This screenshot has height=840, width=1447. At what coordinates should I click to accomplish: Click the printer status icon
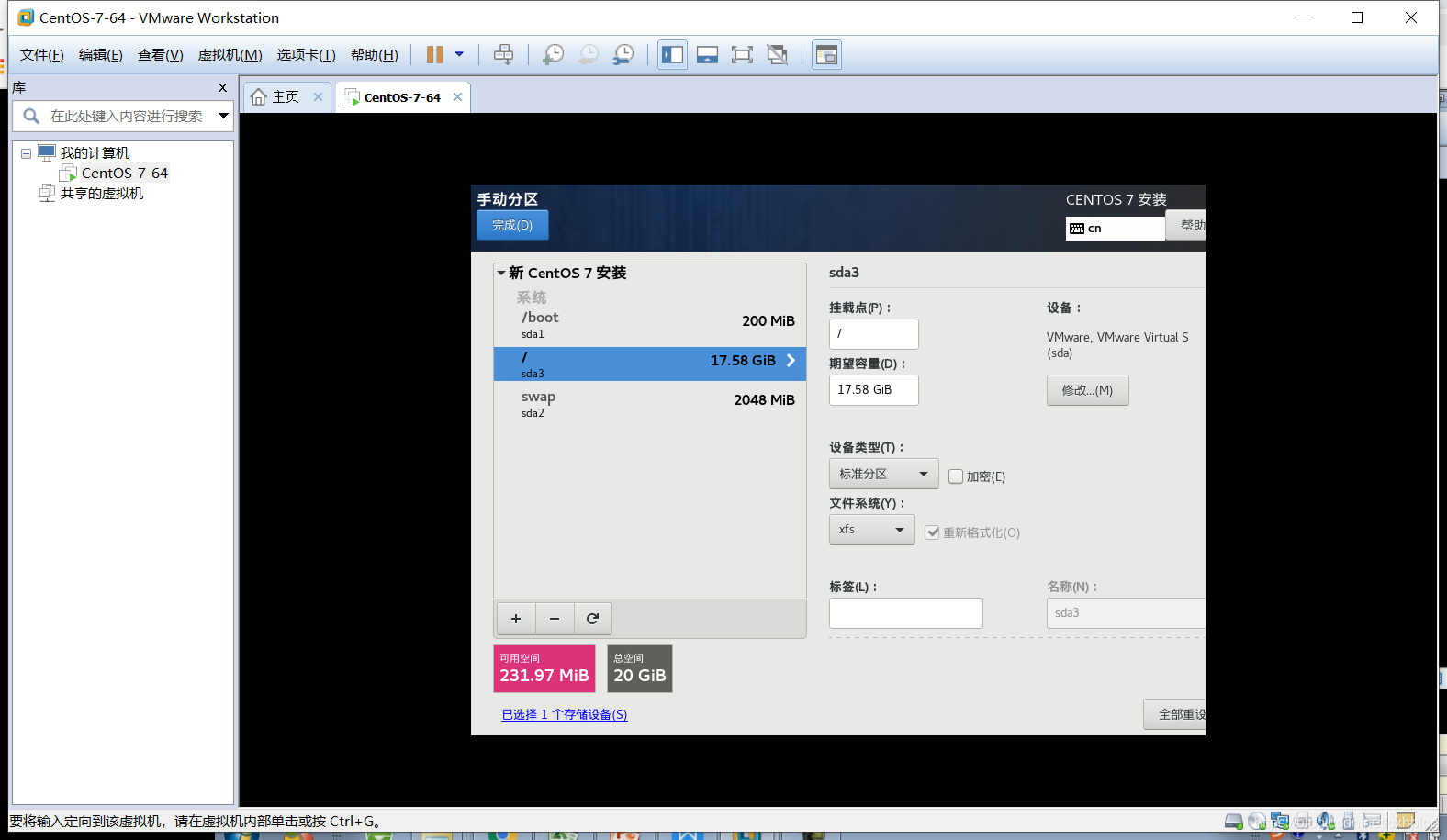click(1304, 822)
